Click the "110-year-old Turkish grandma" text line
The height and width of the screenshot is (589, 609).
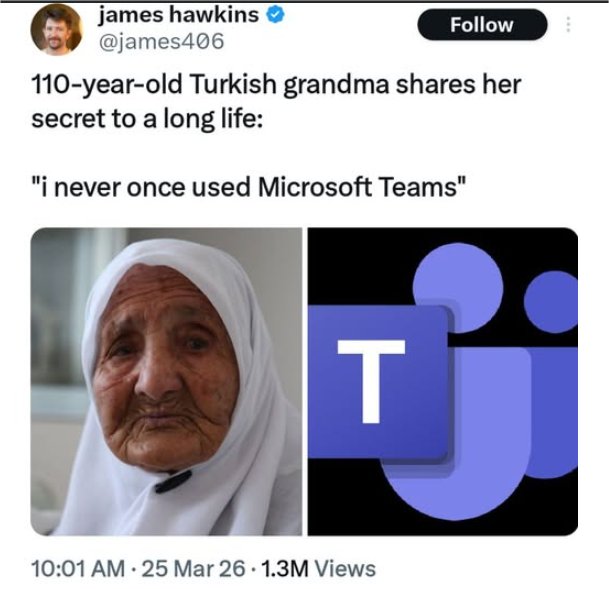[210, 84]
